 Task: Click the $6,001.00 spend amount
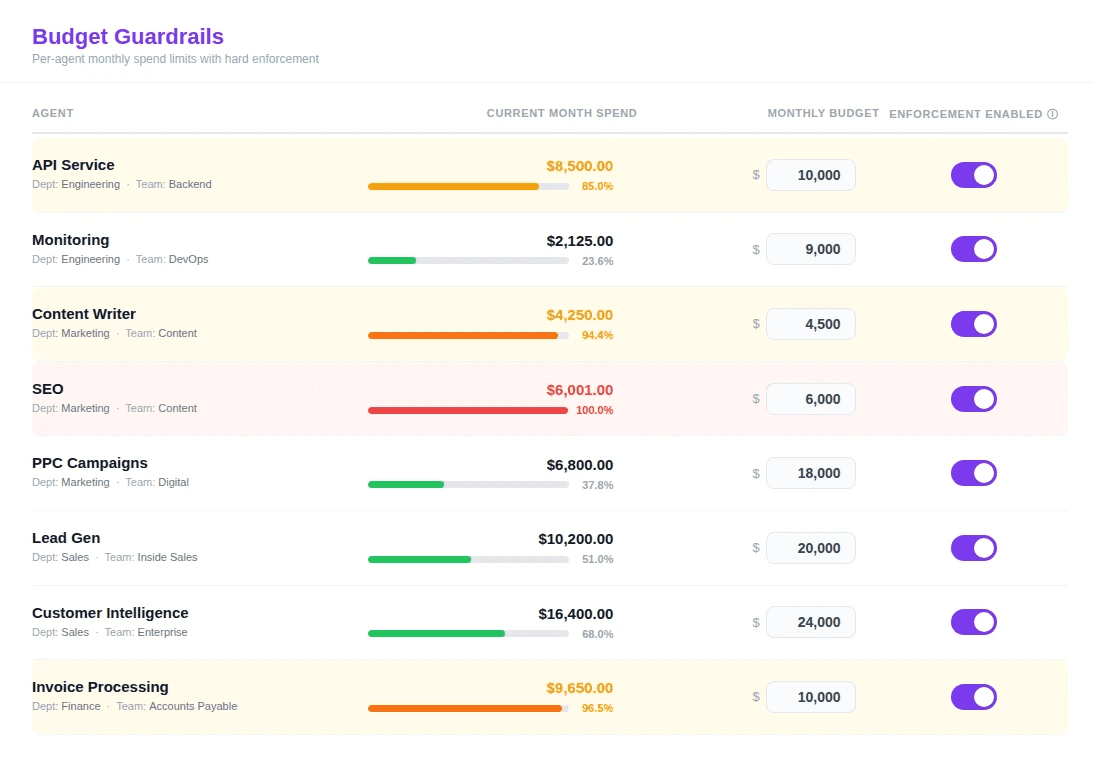(579, 390)
